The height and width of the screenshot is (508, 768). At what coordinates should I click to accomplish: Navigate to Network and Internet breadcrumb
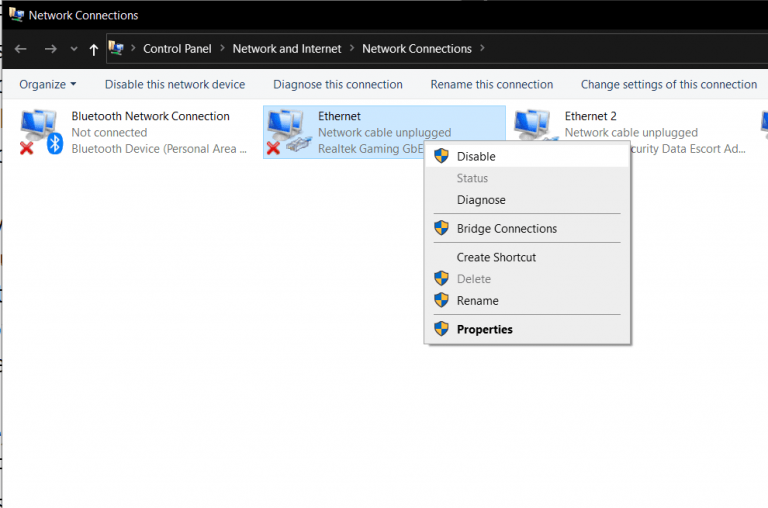(x=287, y=48)
